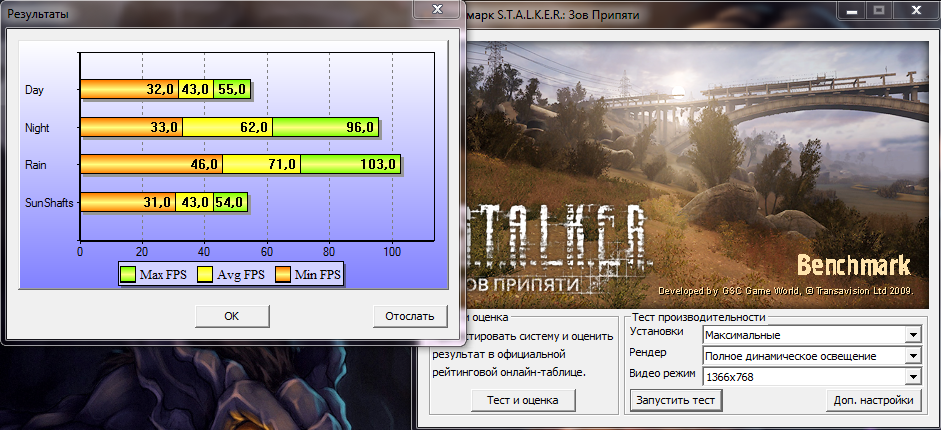The width and height of the screenshot is (941, 430).
Task: Open the Установки dropdown showing Максимальные
Action: (x=811, y=335)
